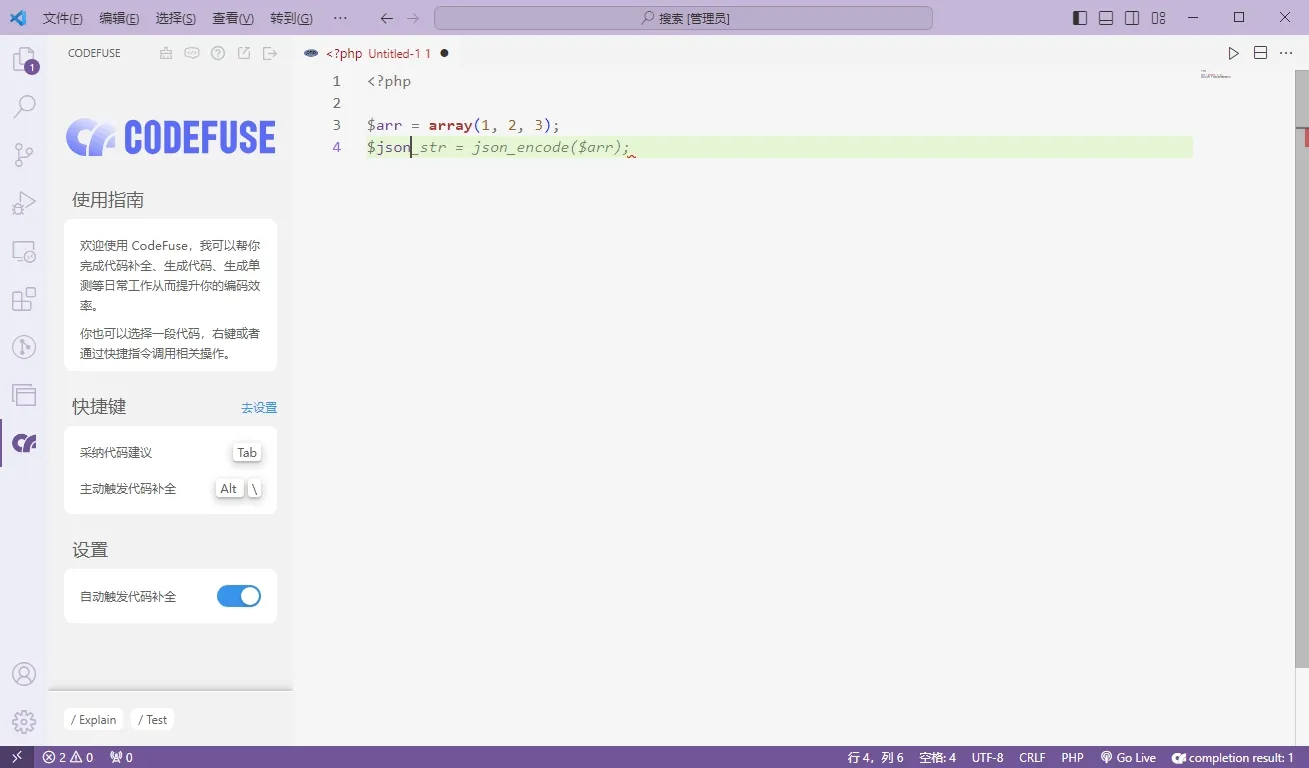This screenshot has width=1309, height=768.
Task: Click the 采纳代码建议 label
Action: coord(116,453)
